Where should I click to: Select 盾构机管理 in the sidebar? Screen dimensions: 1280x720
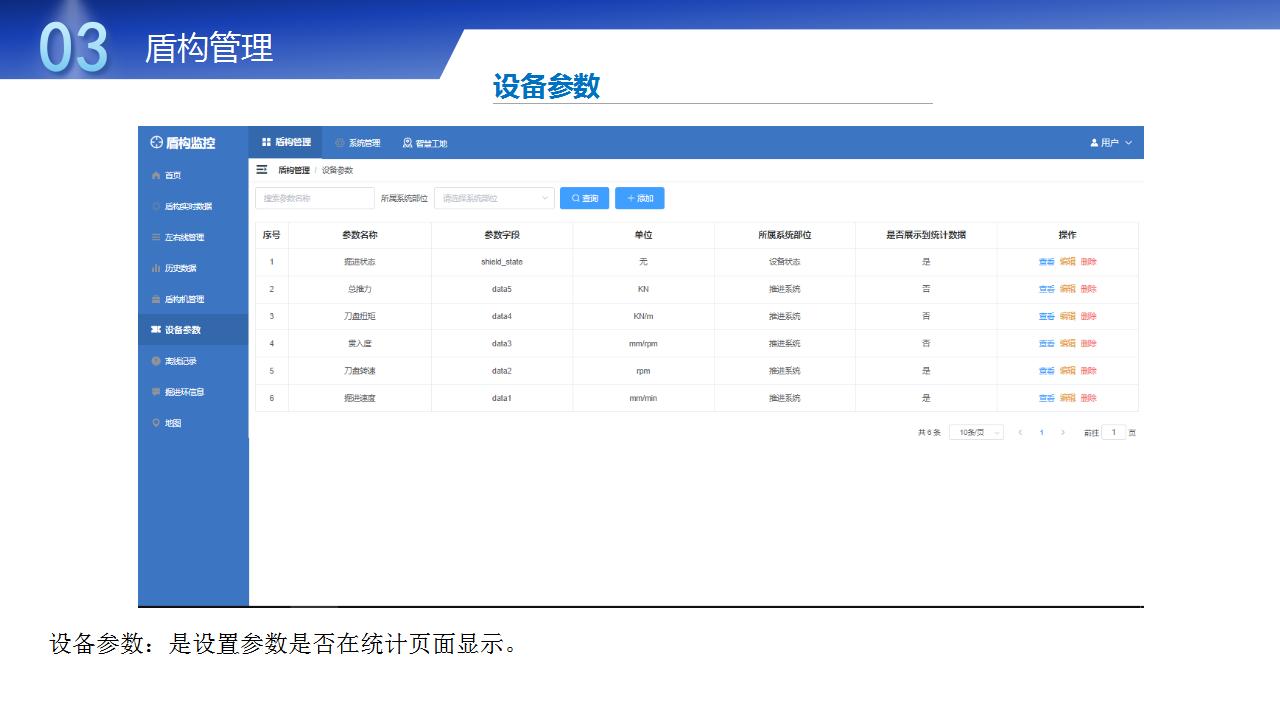(x=184, y=300)
